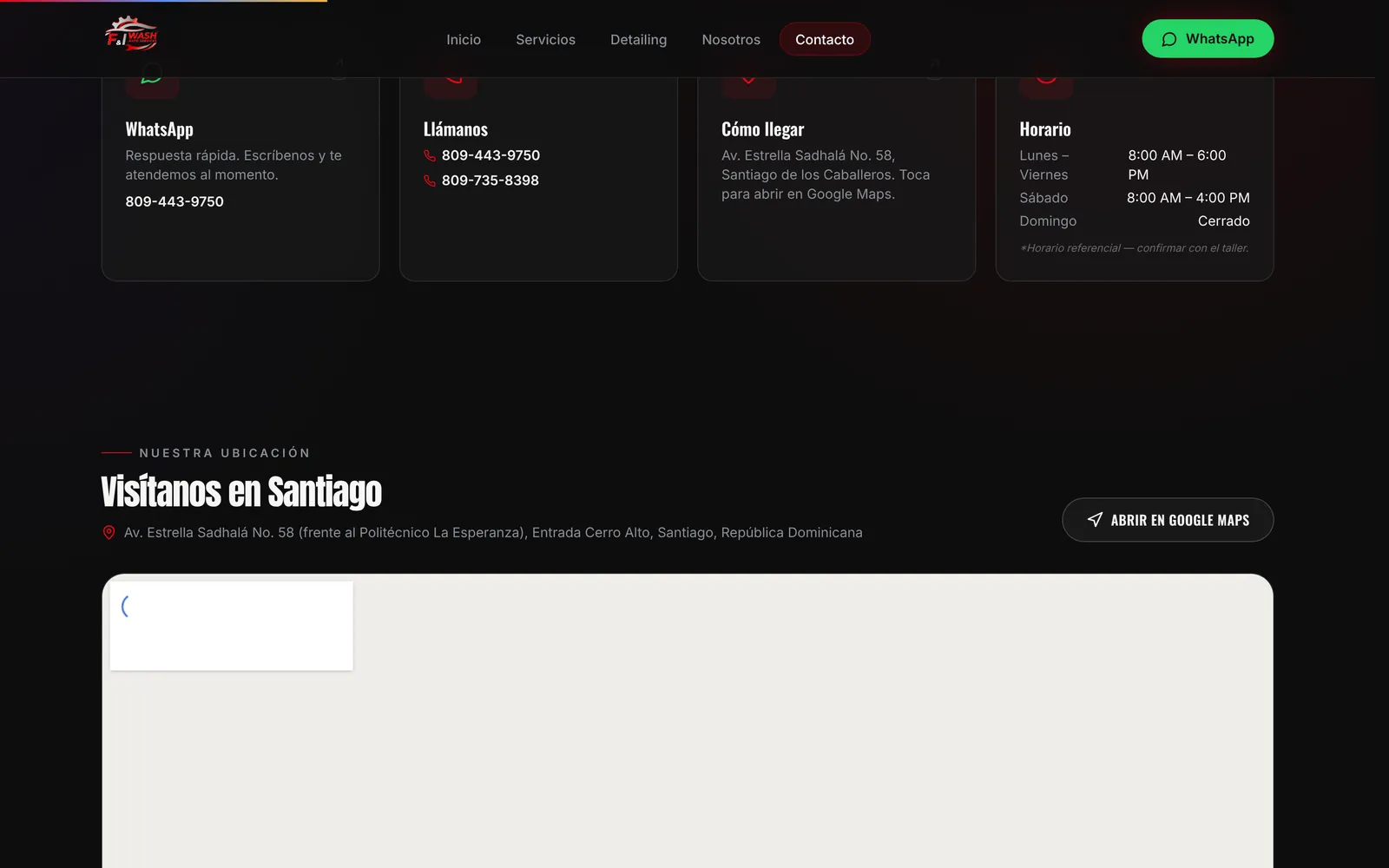Click the WhatsApp icon in the header button
Screen dimensions: 1389x868
point(1169,39)
